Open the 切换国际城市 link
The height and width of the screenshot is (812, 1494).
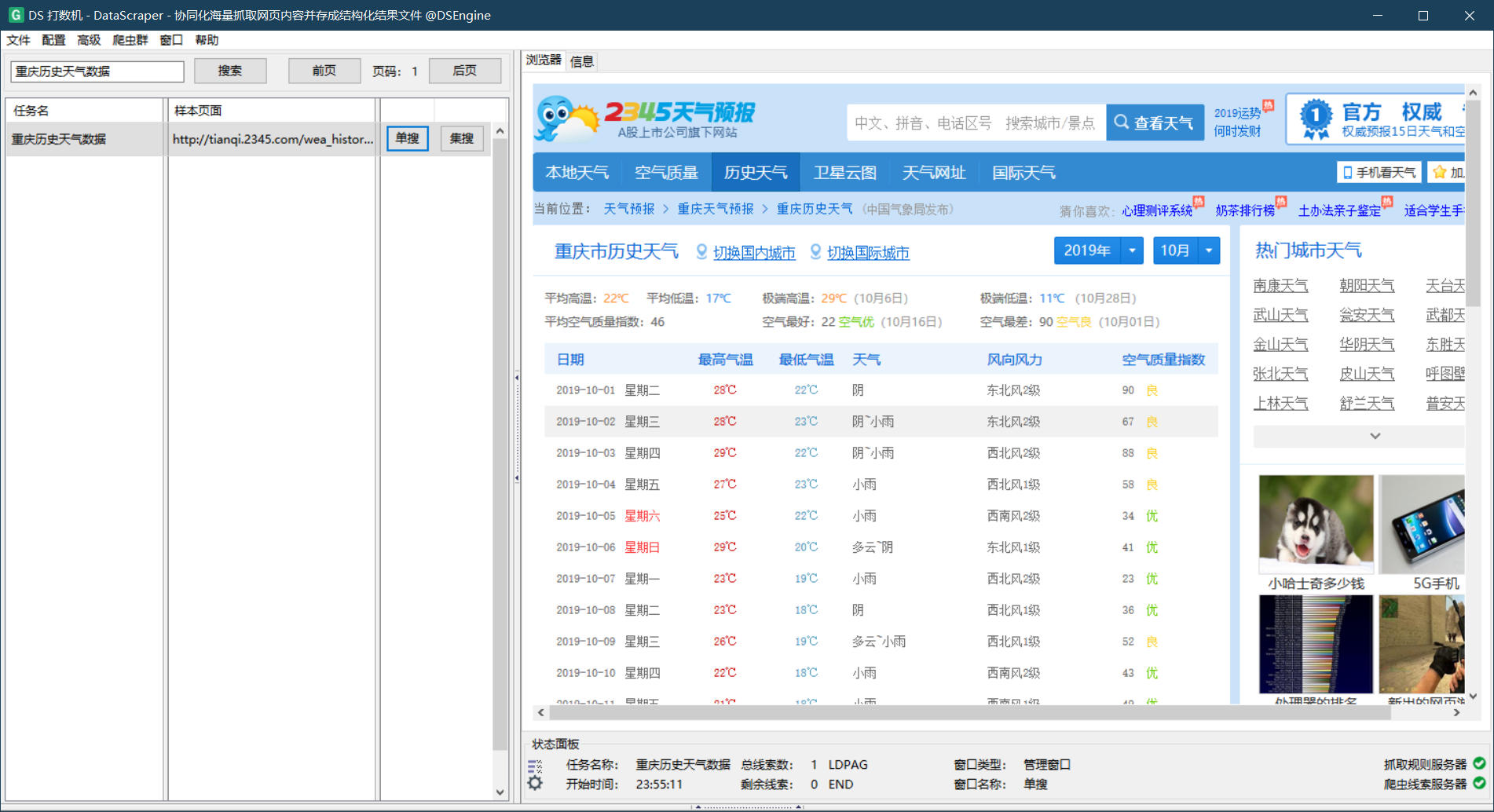coord(870,253)
